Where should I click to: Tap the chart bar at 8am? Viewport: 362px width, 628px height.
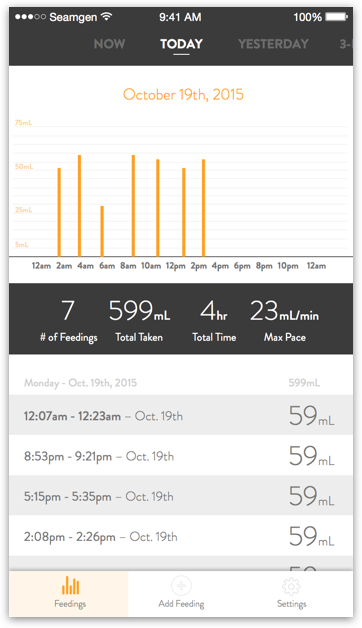[133, 205]
